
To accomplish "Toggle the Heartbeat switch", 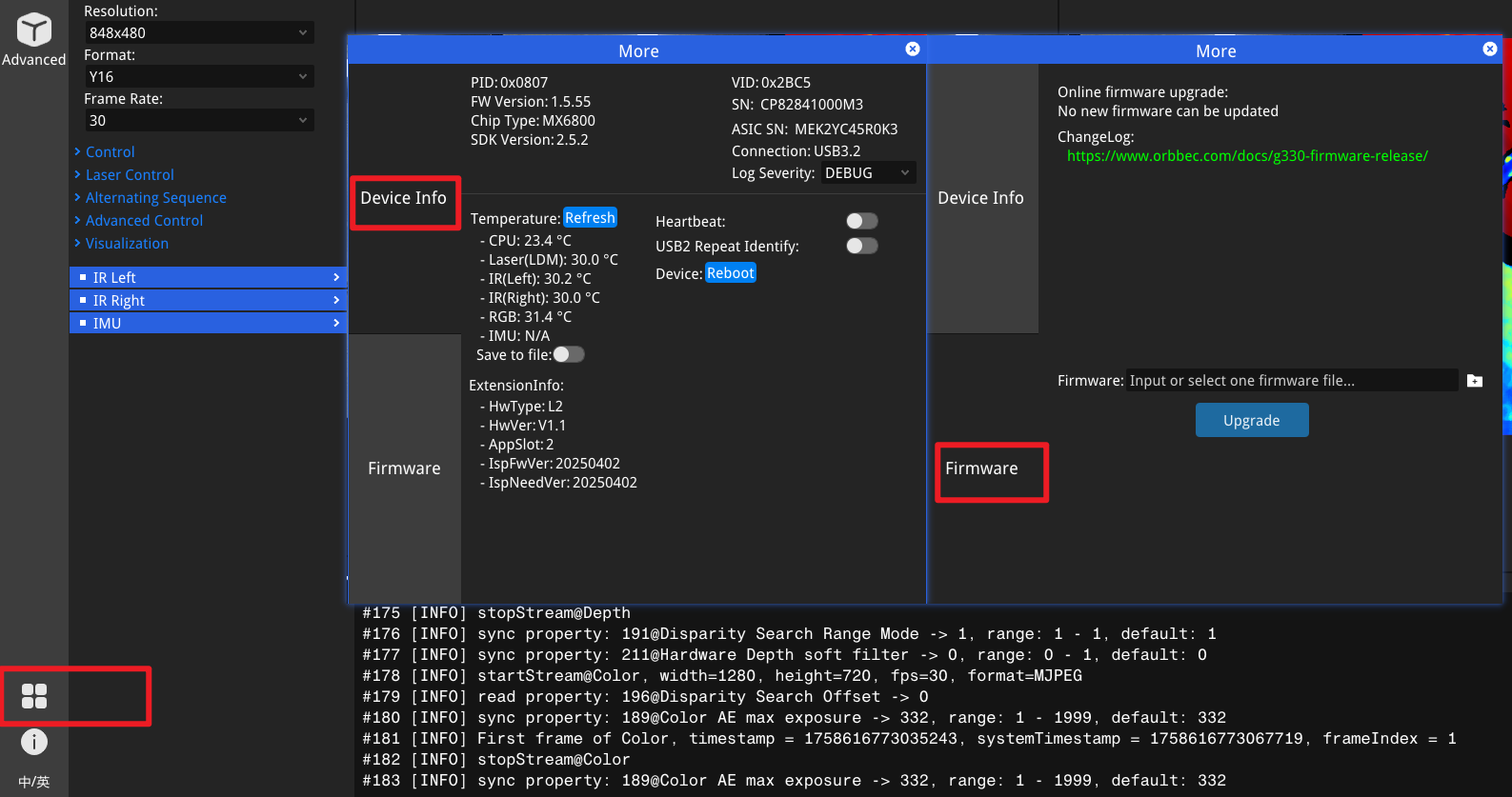I will (x=861, y=221).
